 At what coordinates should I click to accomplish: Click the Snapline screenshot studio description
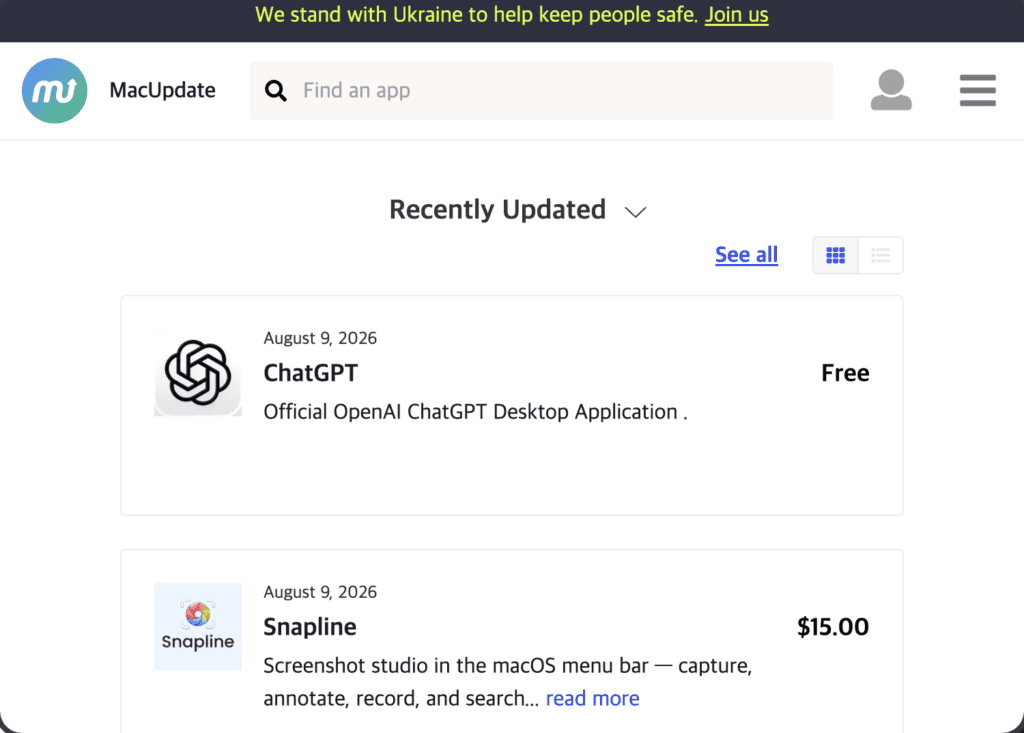(x=507, y=682)
